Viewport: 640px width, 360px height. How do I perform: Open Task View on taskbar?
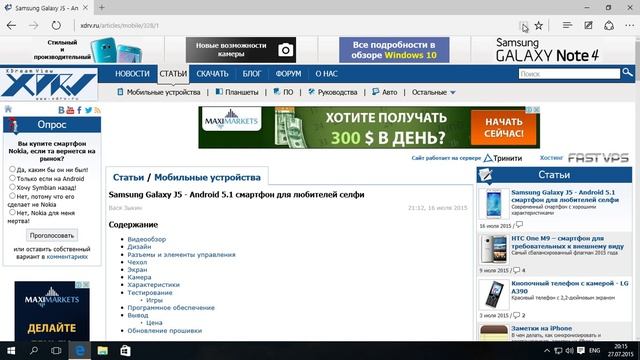tap(56, 351)
